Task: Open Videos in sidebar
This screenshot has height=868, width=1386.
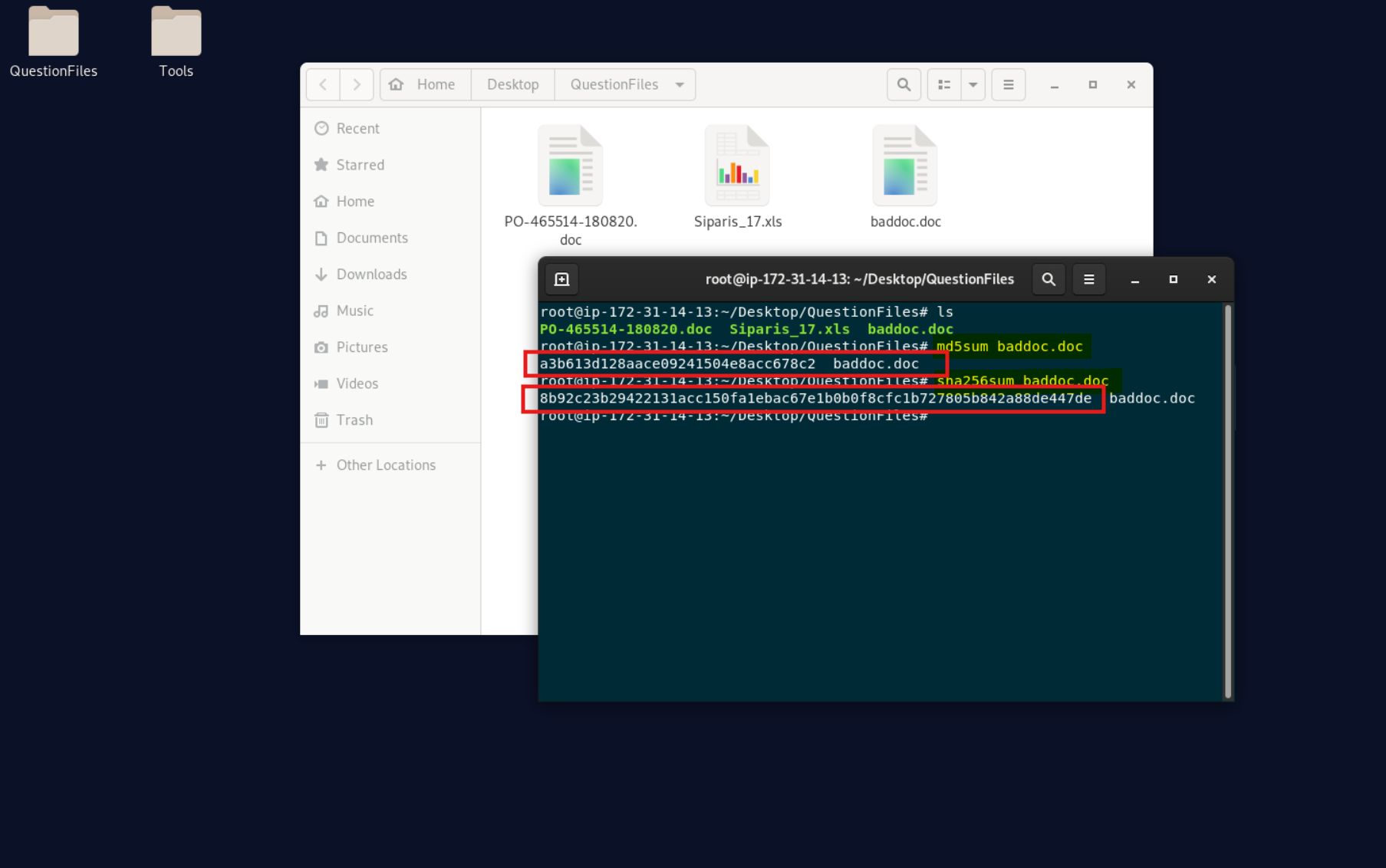Action: (x=390, y=383)
